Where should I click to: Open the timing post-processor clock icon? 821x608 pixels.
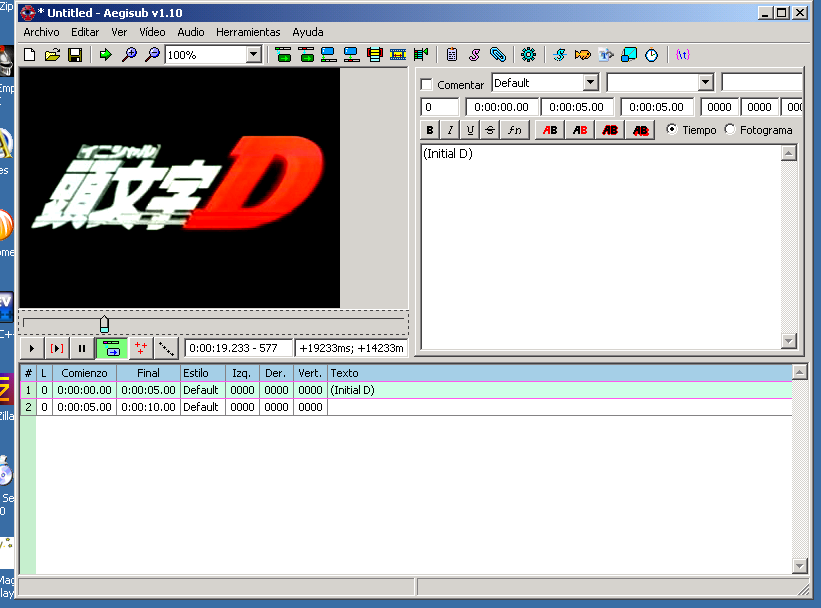pos(651,54)
